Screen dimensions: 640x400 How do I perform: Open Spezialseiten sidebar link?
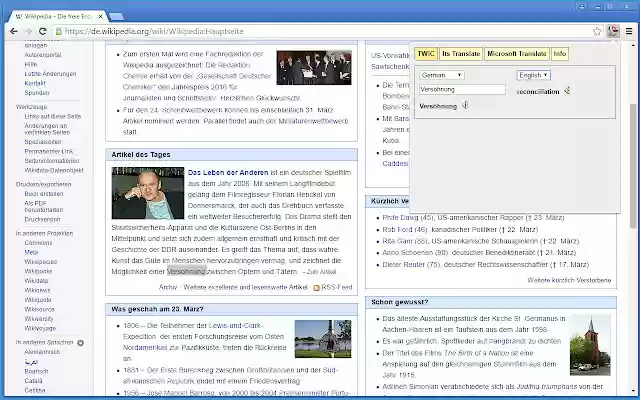[43, 142]
